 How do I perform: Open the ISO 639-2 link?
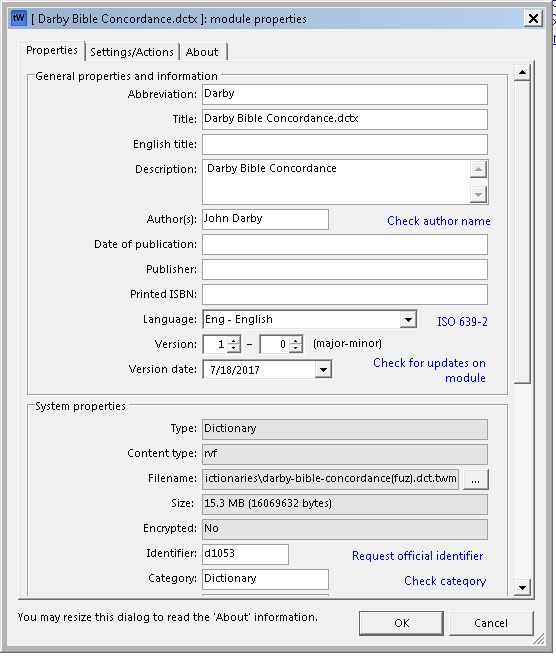point(462,322)
